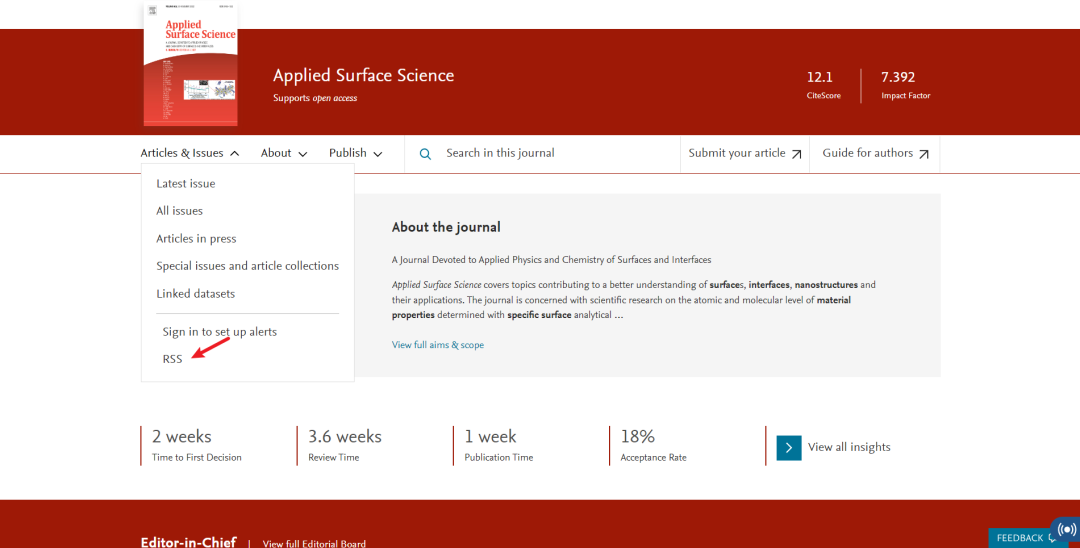Open Articles in press

(x=196, y=238)
